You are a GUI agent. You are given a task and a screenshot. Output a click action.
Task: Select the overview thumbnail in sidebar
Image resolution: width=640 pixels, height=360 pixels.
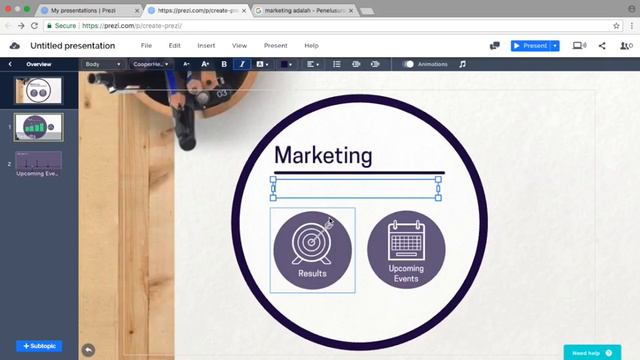(x=39, y=90)
